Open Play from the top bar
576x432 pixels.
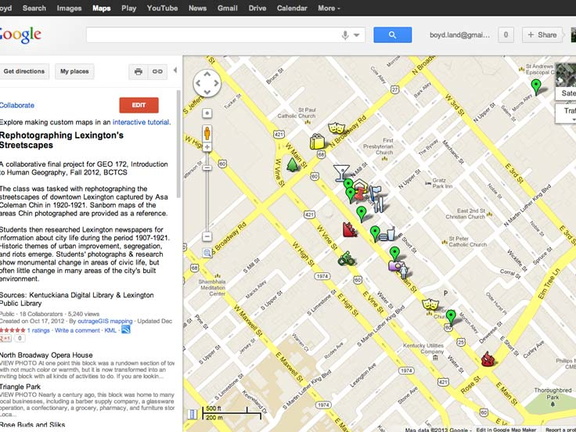pos(129,8)
